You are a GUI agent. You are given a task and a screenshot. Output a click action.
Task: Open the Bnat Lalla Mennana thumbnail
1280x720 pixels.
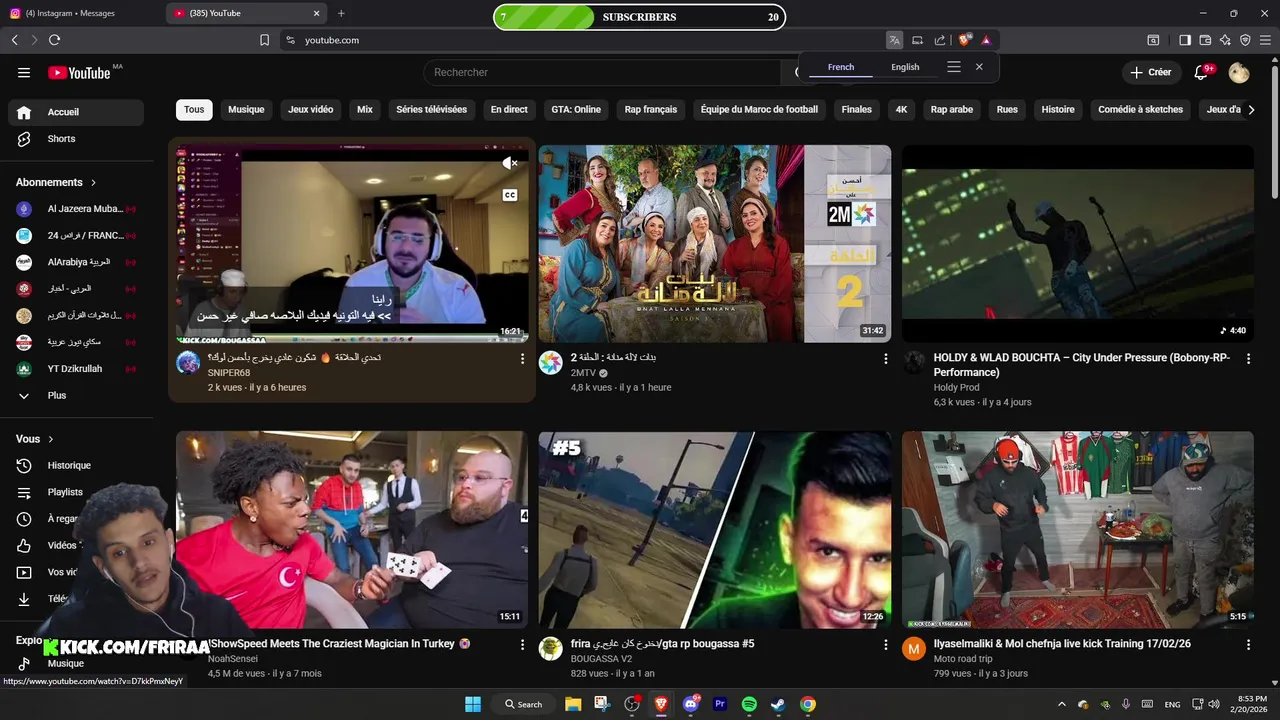coord(714,244)
